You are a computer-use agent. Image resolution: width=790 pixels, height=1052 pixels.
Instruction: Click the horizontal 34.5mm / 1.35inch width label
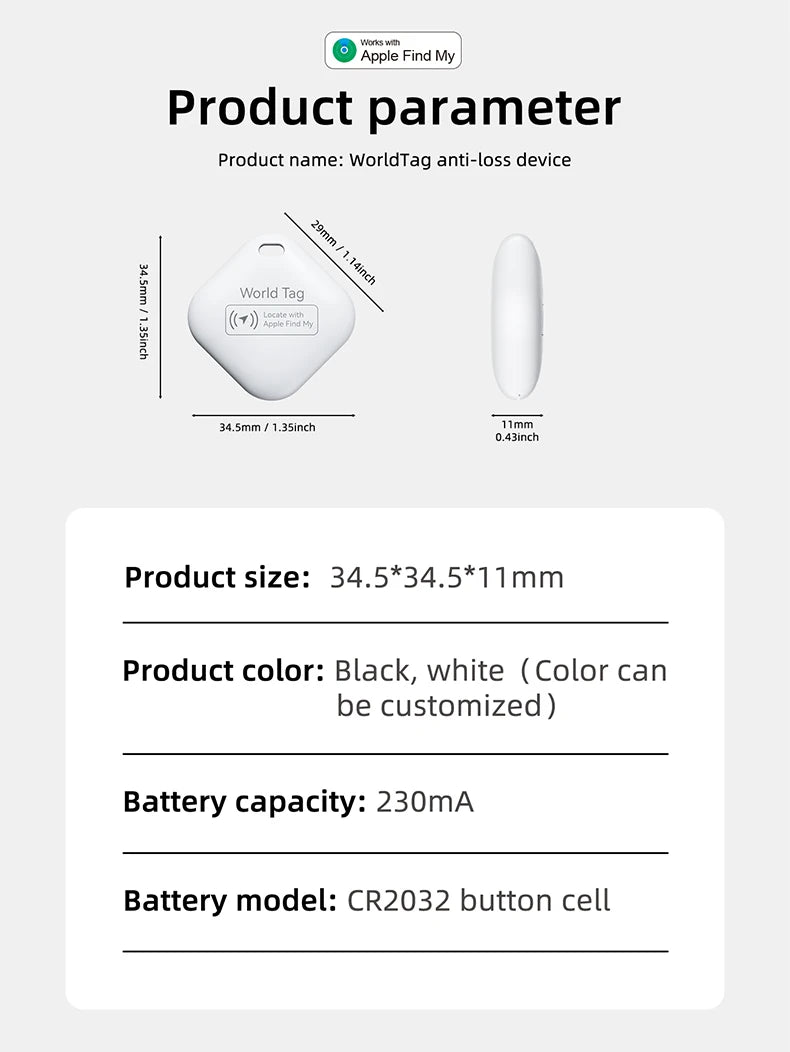267,428
